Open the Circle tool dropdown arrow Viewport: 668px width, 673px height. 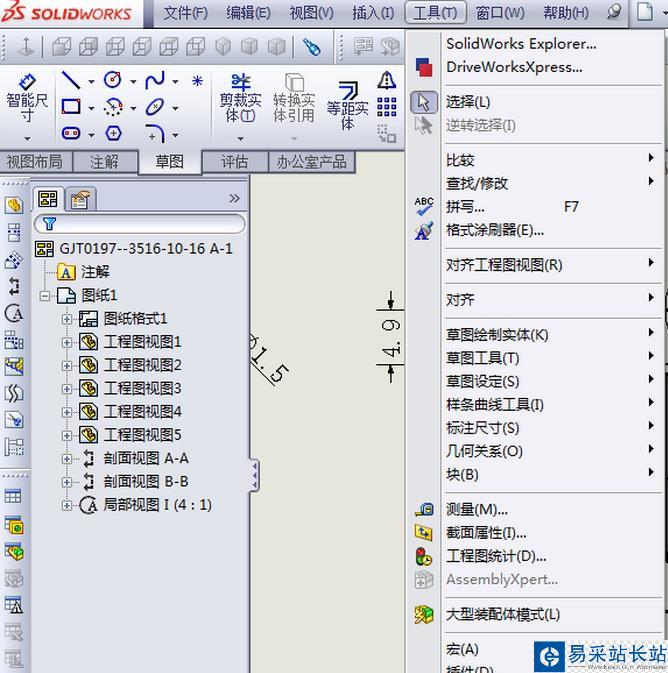(133, 82)
